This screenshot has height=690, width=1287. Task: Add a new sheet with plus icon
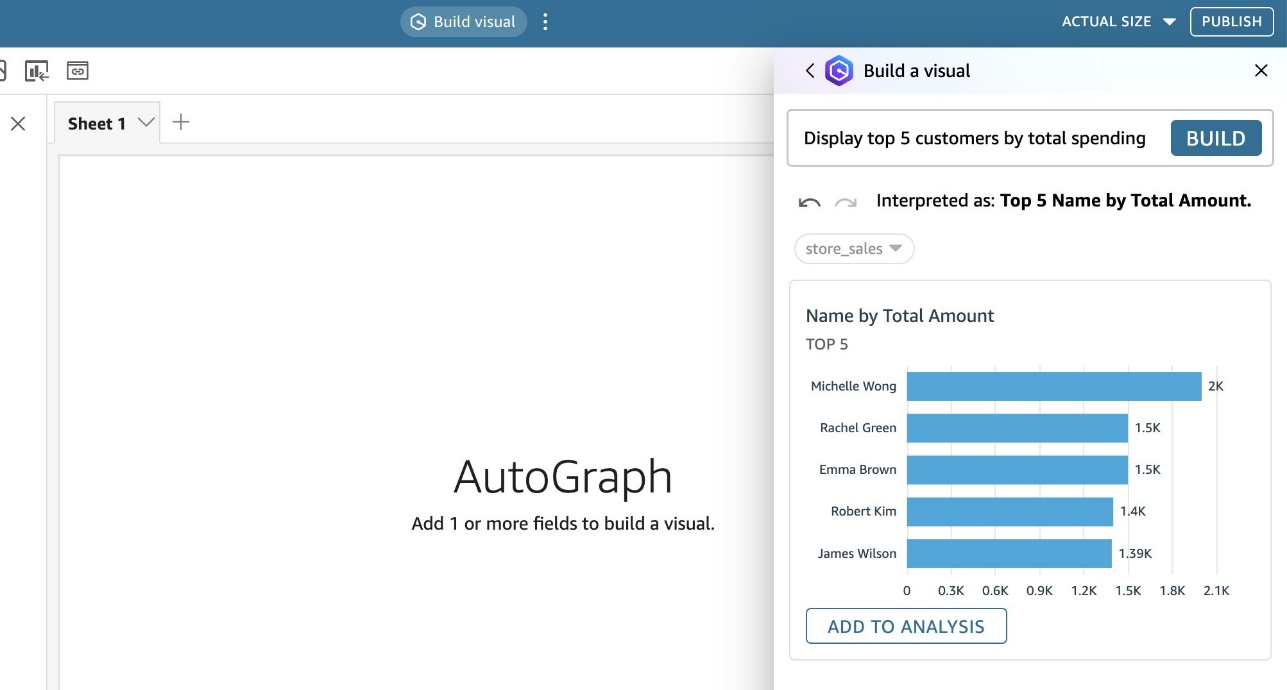[181, 122]
